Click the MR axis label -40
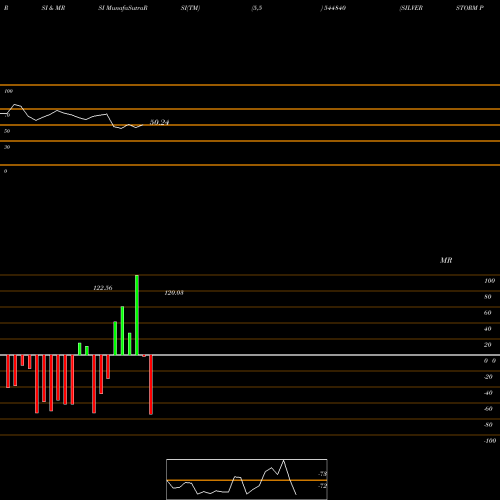The height and width of the screenshot is (500, 500). pyautogui.click(x=488, y=393)
